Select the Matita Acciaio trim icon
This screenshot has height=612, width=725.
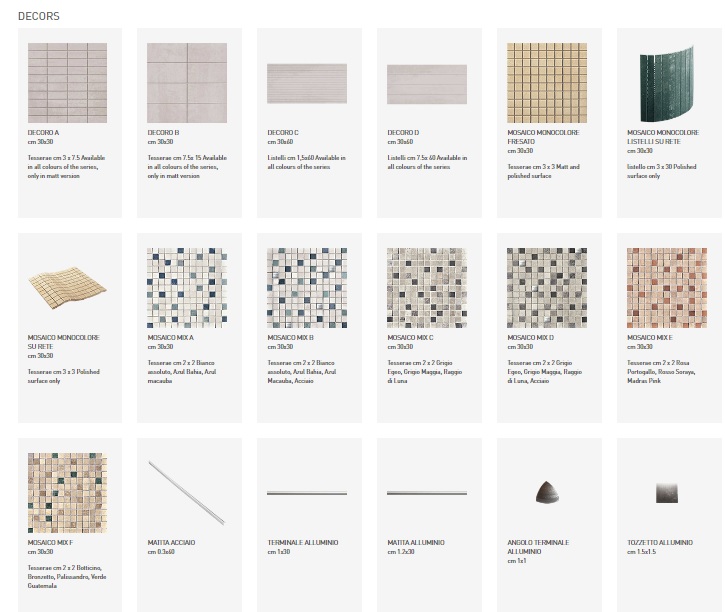pos(186,493)
